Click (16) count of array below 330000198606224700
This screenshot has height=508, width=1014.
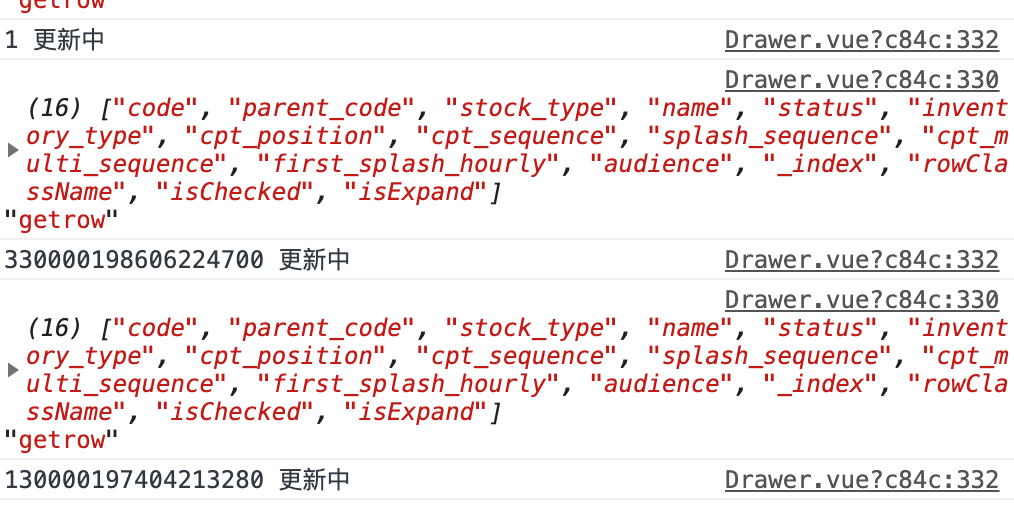[54, 328]
